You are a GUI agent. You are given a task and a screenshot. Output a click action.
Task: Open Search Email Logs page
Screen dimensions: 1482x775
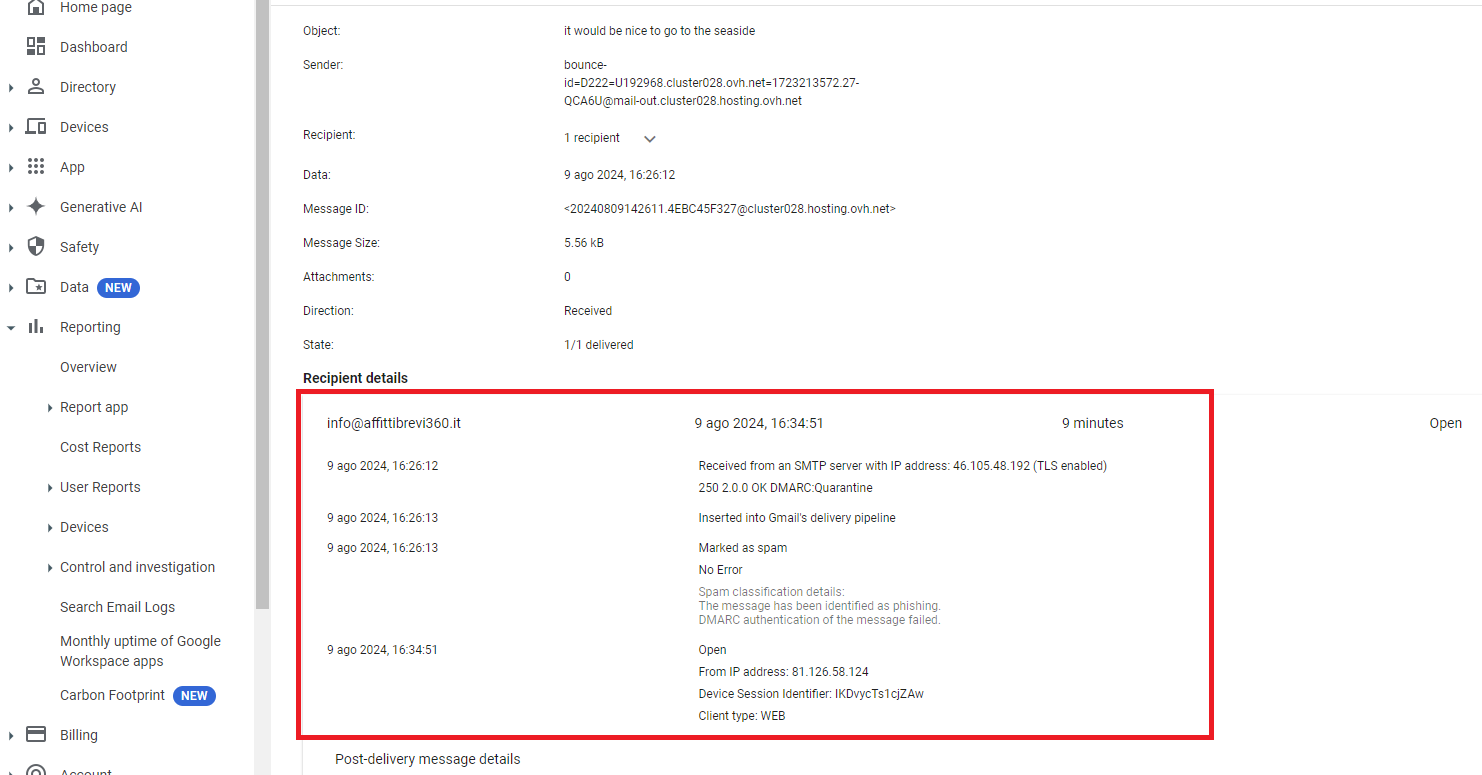(117, 607)
